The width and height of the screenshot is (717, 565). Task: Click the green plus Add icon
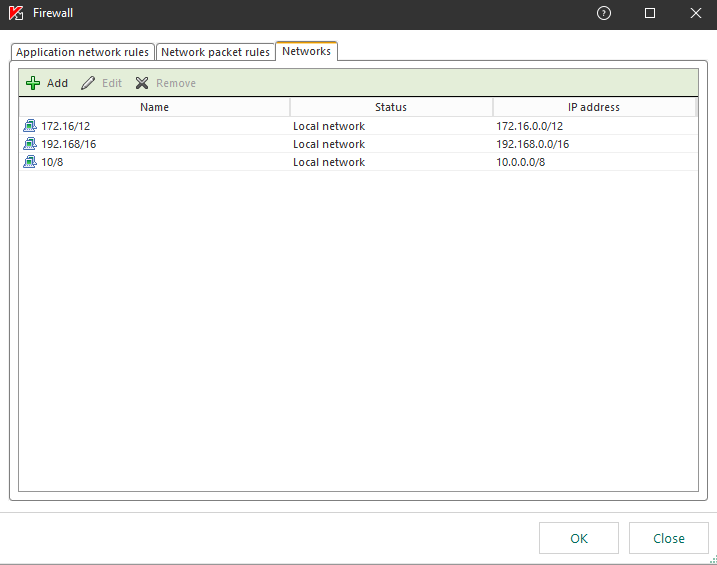pyautogui.click(x=33, y=83)
